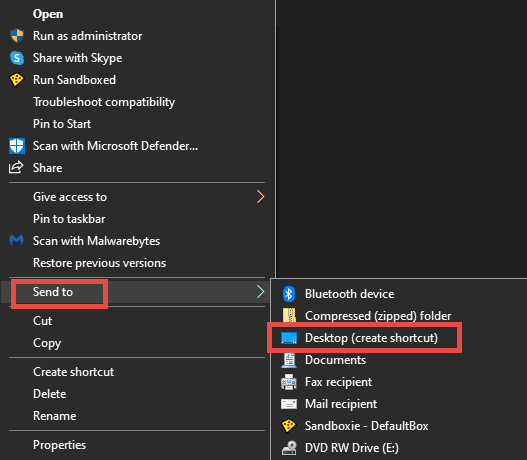The image size is (527, 460).
Task: Click the DVD RW Drive icon
Action: 289,448
